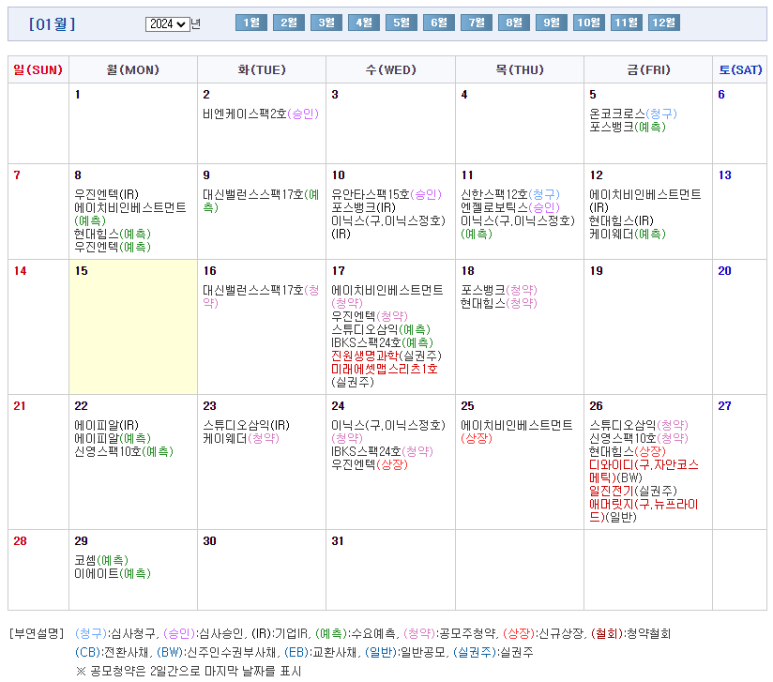Open 온코크로스 entry on the 5th

tap(633, 114)
